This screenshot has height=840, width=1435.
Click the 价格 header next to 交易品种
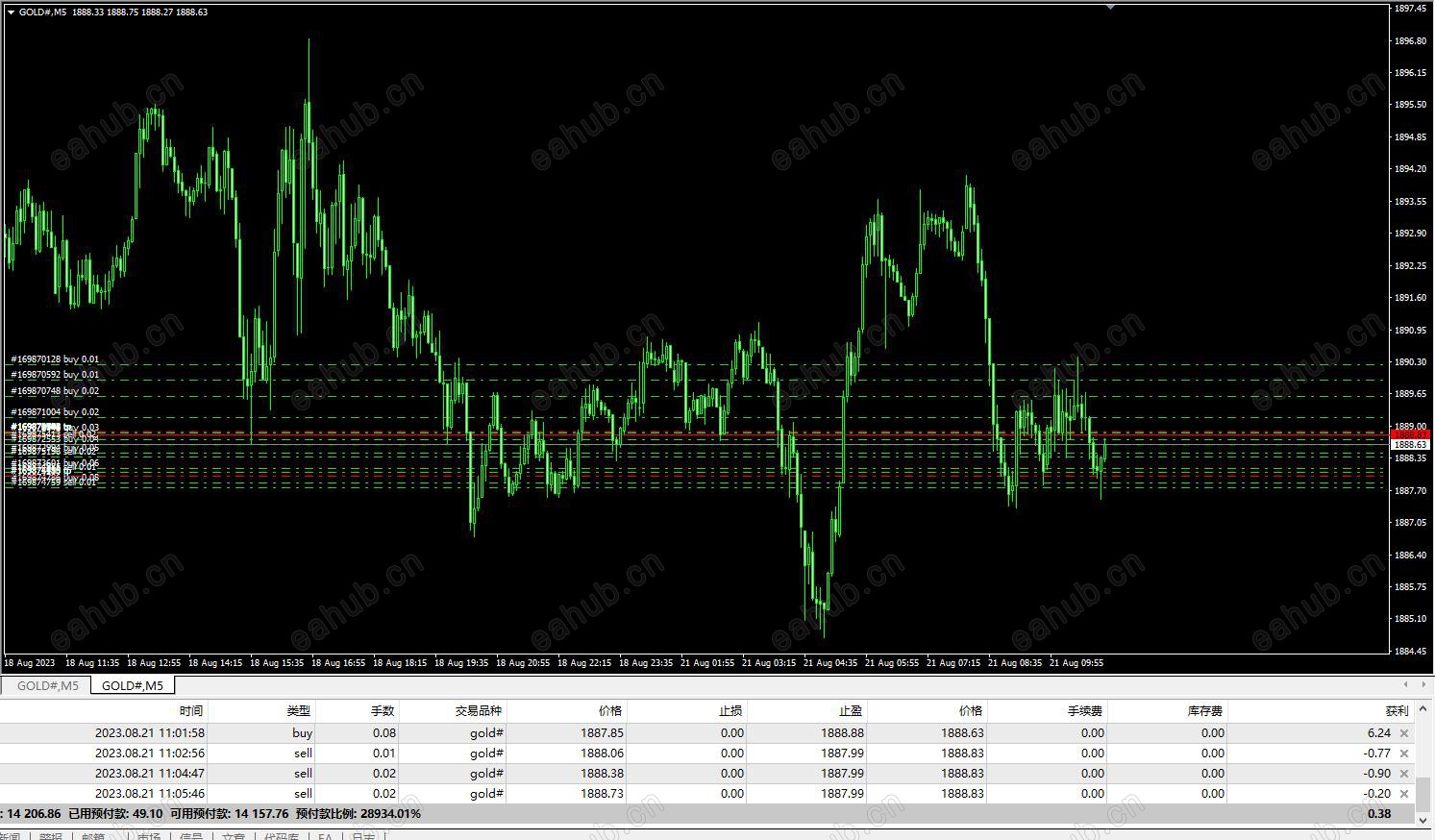pos(610,711)
